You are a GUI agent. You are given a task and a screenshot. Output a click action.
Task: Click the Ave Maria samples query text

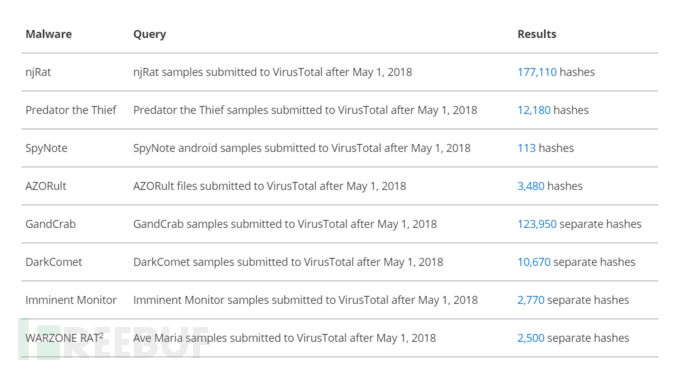click(x=285, y=338)
